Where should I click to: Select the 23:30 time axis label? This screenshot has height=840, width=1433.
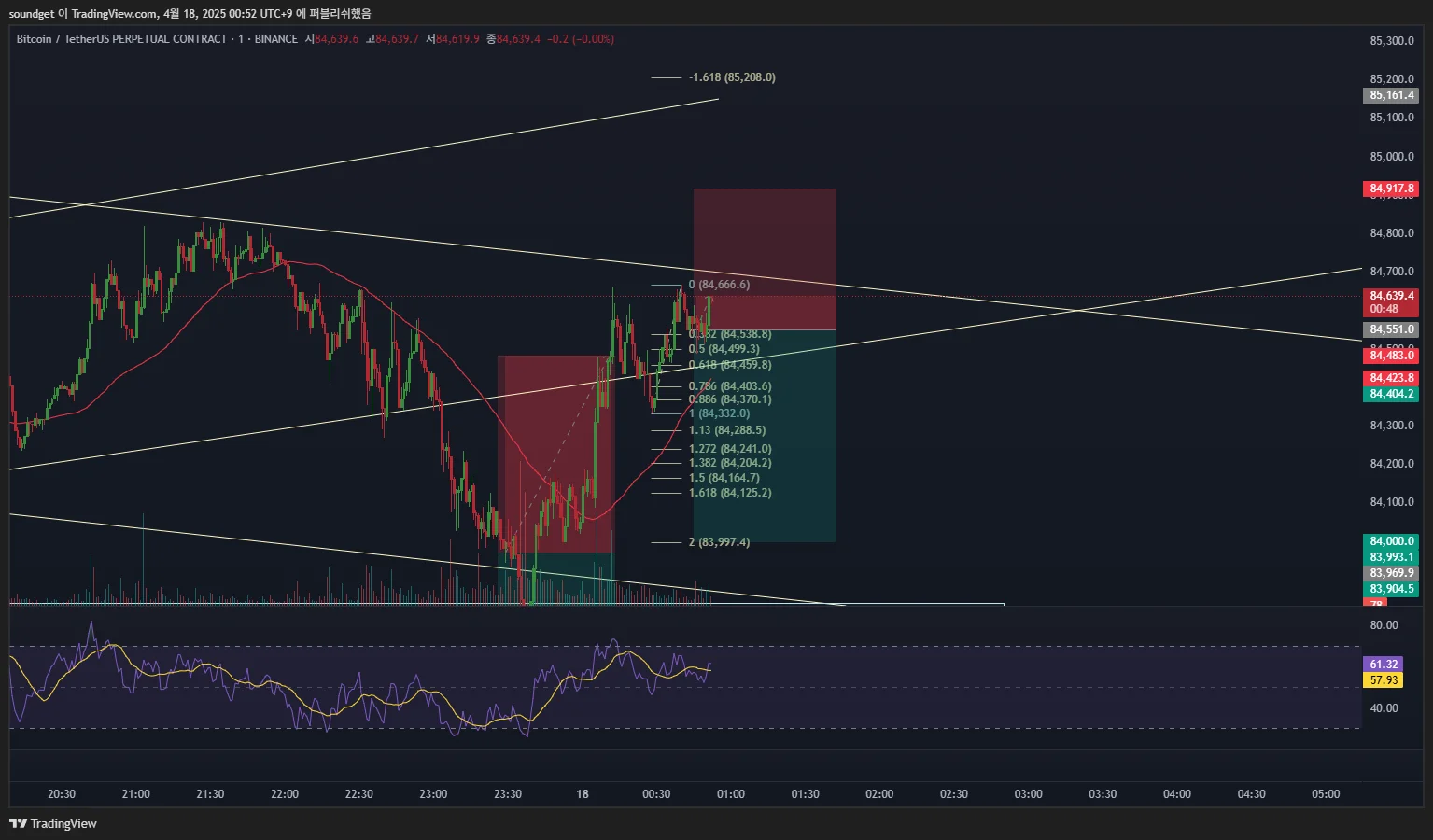pyautogui.click(x=508, y=794)
